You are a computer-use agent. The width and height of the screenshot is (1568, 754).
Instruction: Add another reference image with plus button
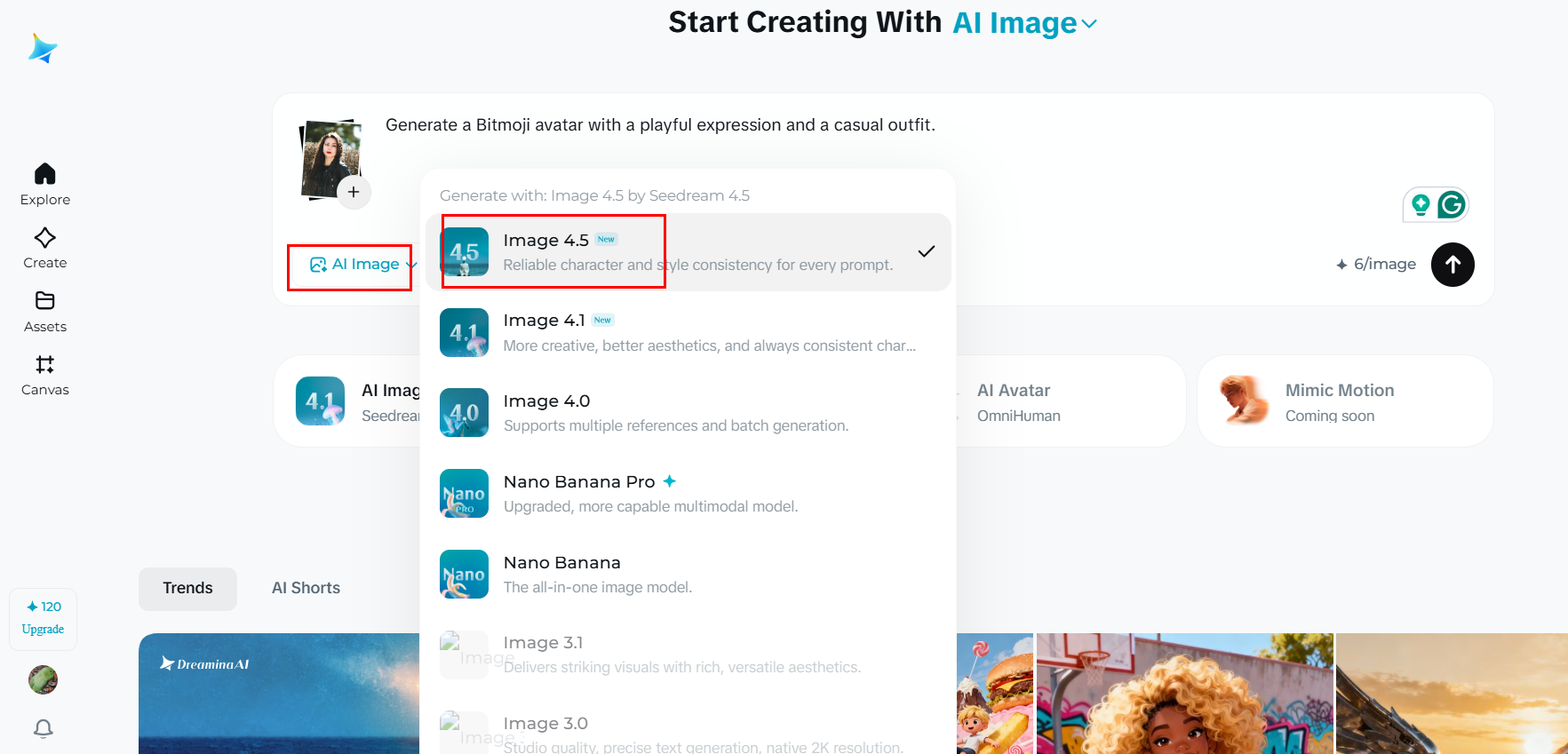pyautogui.click(x=354, y=192)
